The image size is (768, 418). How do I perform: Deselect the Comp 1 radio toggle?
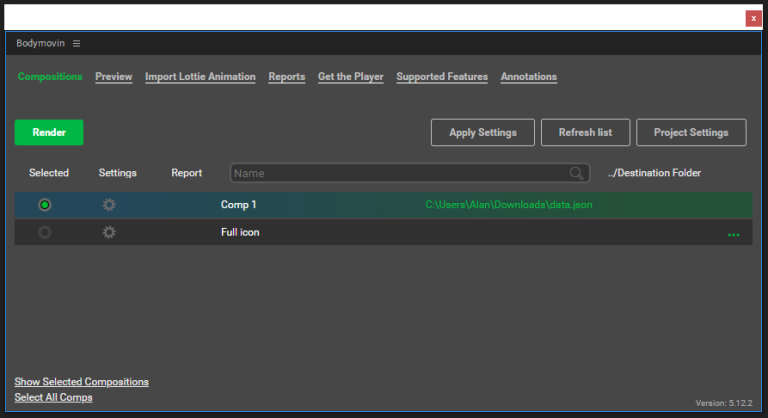[x=45, y=205]
